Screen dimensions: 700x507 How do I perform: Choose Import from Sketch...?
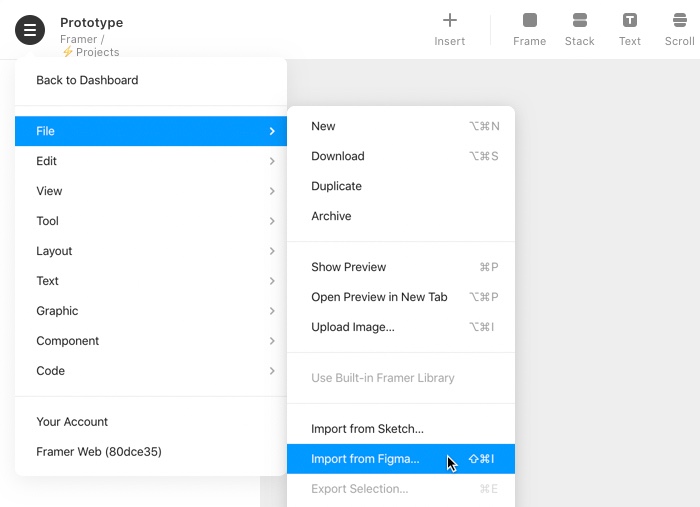[x=401, y=429]
